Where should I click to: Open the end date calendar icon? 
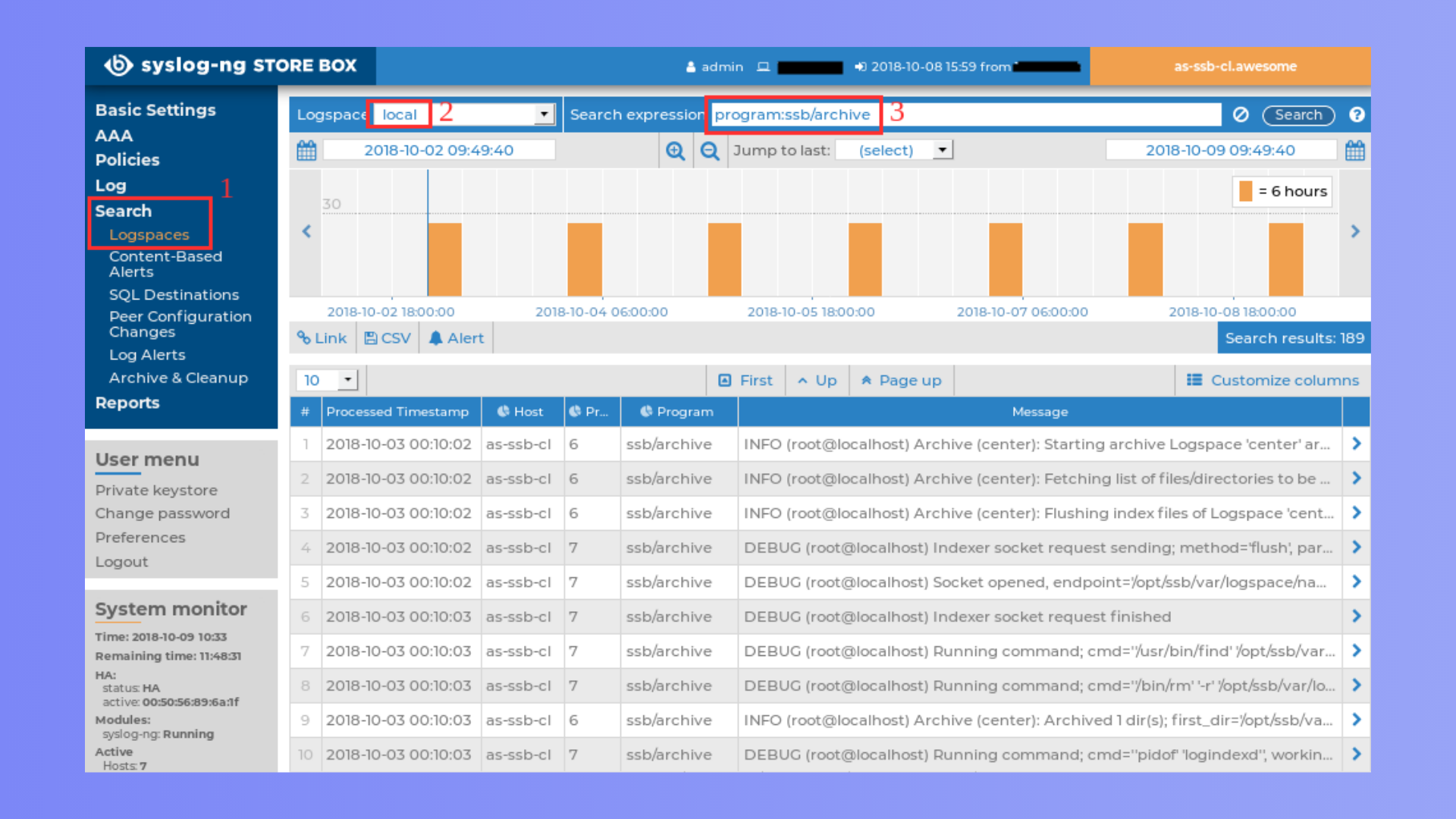tap(1354, 150)
